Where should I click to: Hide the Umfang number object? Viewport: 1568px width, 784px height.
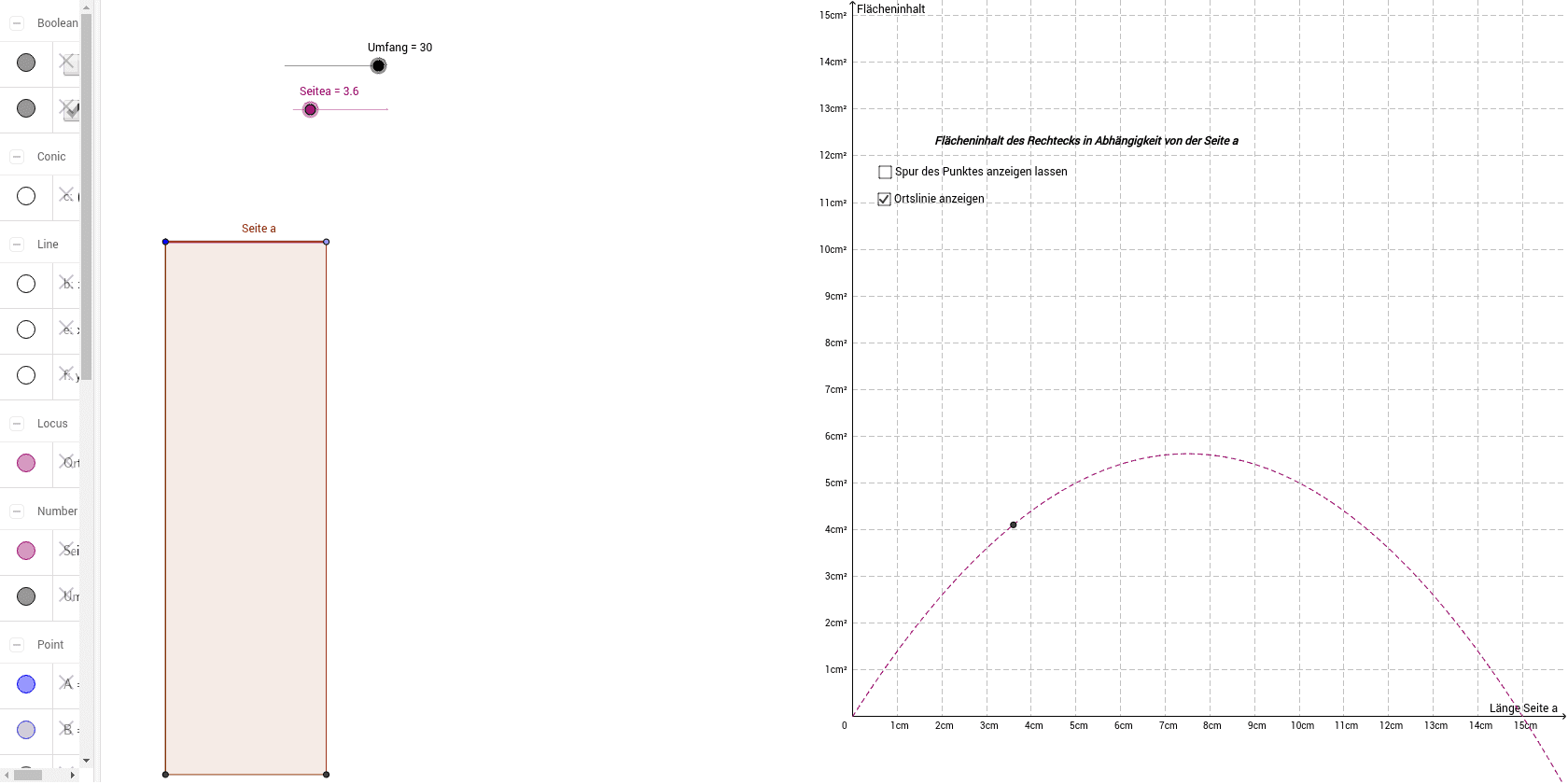tap(26, 596)
